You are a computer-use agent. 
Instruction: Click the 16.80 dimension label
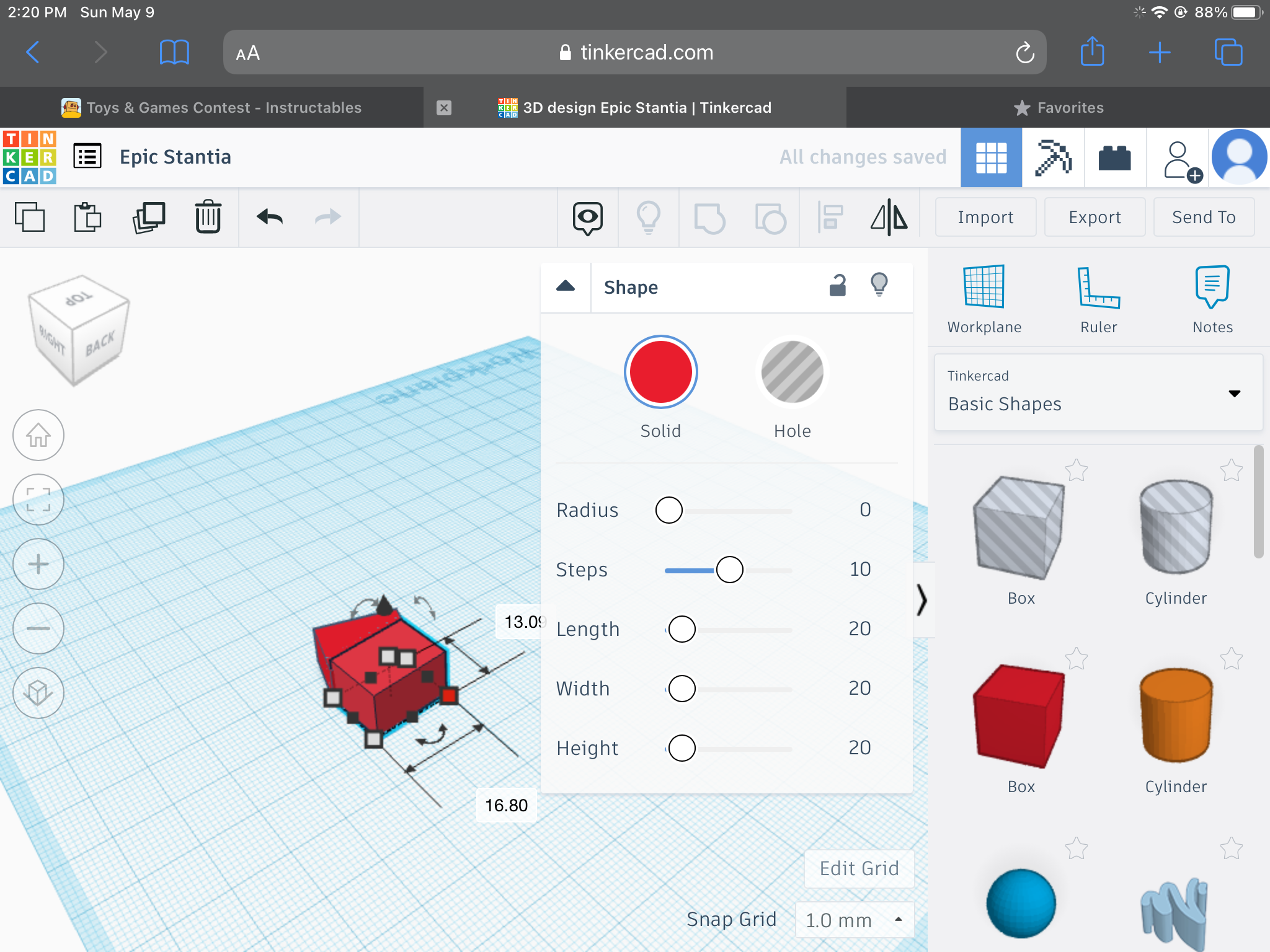pos(507,805)
